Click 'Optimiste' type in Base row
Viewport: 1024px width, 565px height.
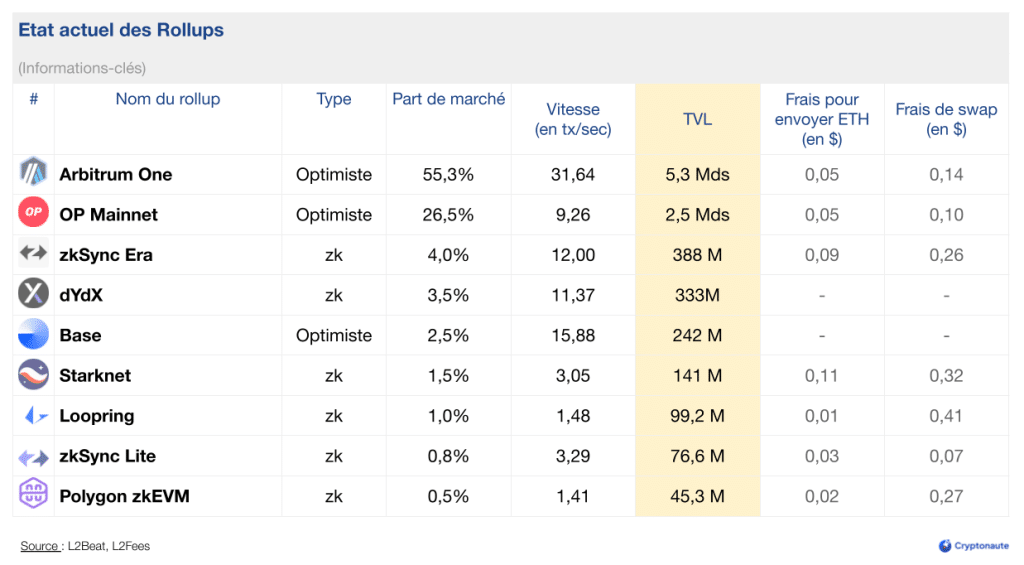(334, 336)
